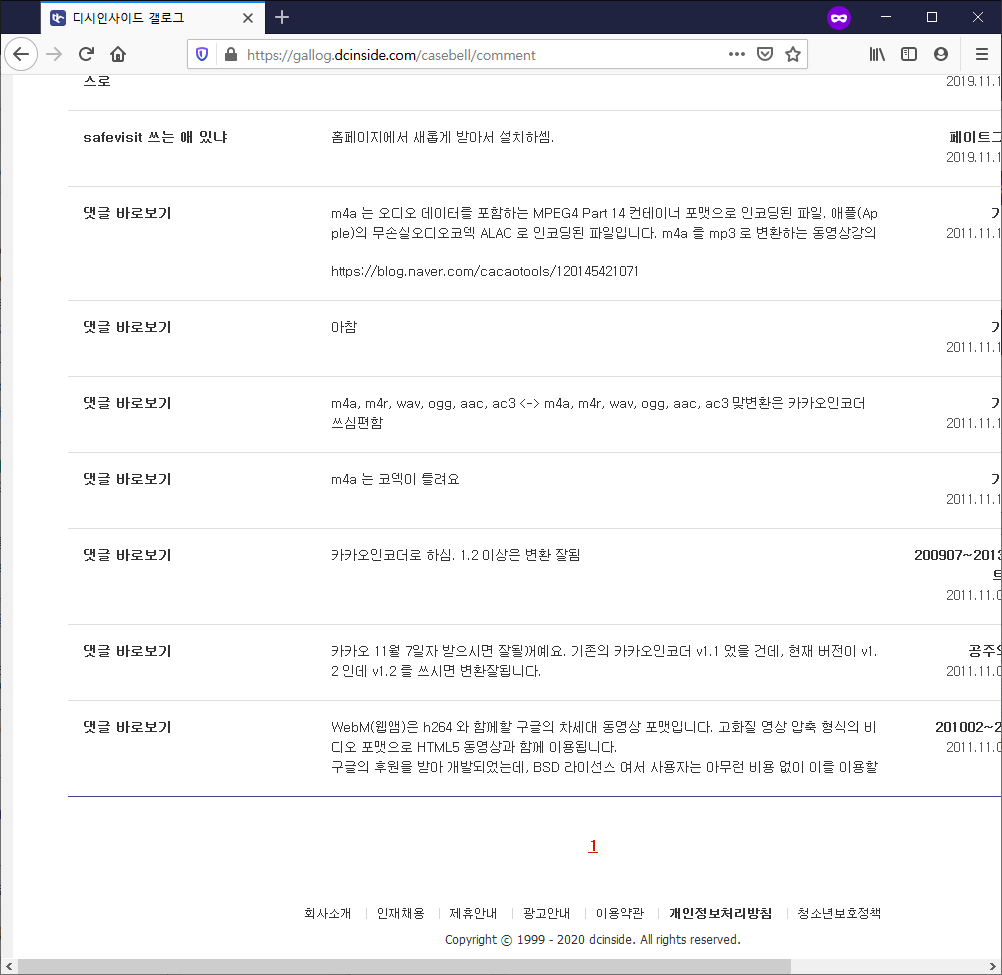Open 청소년보호정책 footer link
Viewport: 1002px width, 975px height.
click(x=839, y=914)
